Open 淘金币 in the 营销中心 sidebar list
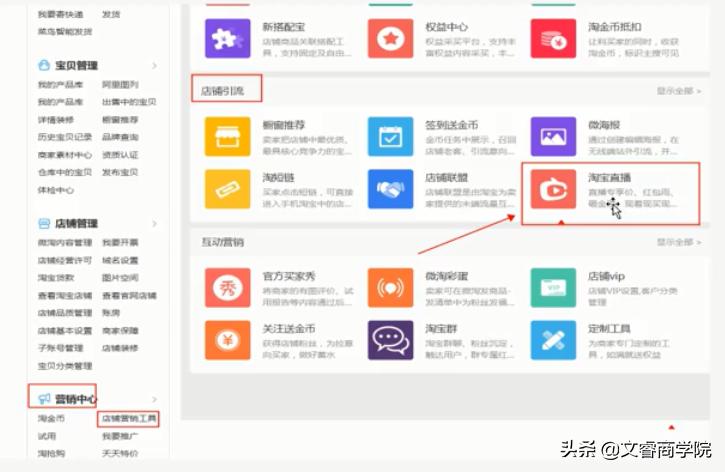 (x=51, y=418)
